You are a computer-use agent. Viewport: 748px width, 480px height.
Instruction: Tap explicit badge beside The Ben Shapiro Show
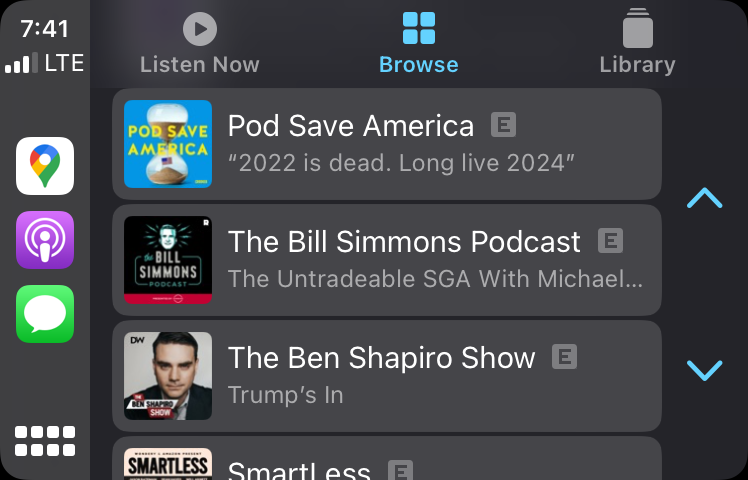[x=564, y=356]
